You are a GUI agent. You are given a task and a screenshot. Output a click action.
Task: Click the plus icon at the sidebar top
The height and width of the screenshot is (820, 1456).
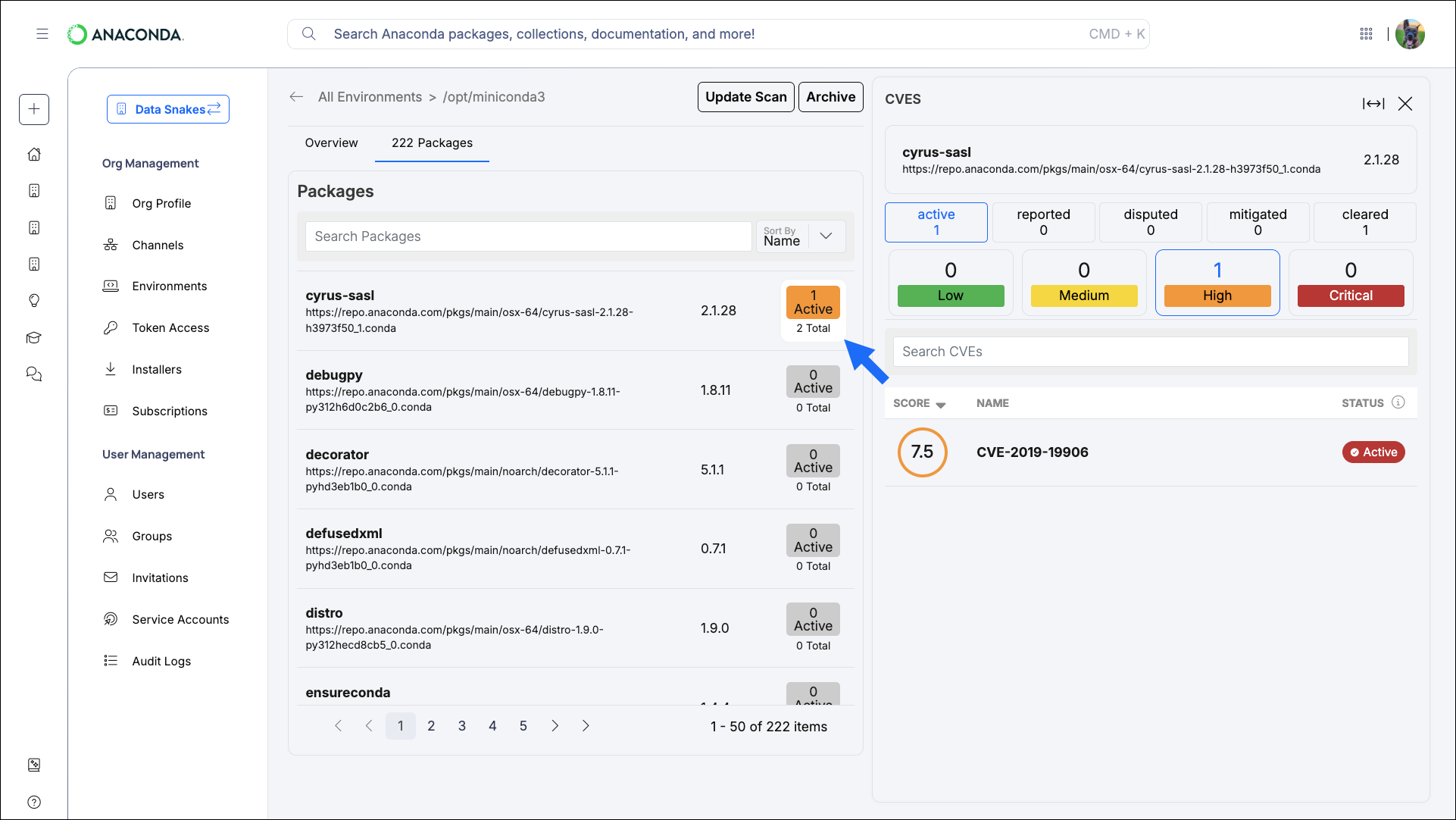[34, 109]
